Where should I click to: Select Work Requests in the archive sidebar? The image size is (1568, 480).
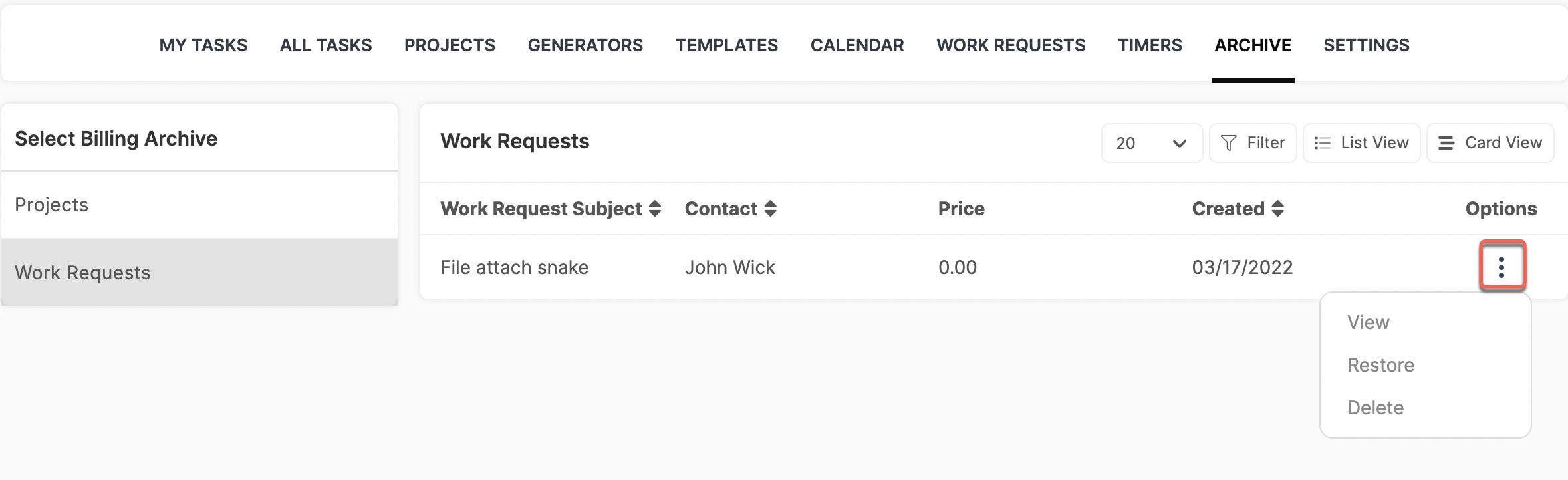tap(199, 273)
